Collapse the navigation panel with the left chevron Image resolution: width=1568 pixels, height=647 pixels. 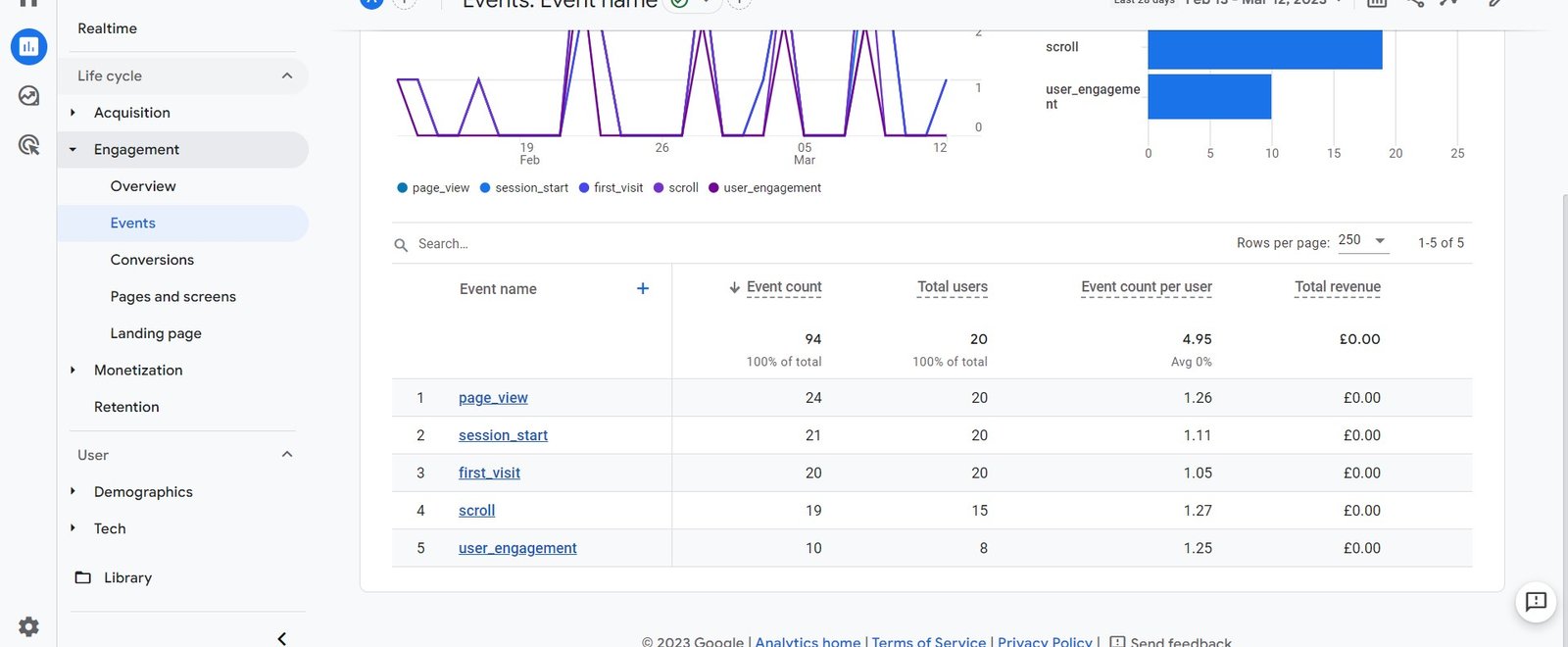point(282,638)
